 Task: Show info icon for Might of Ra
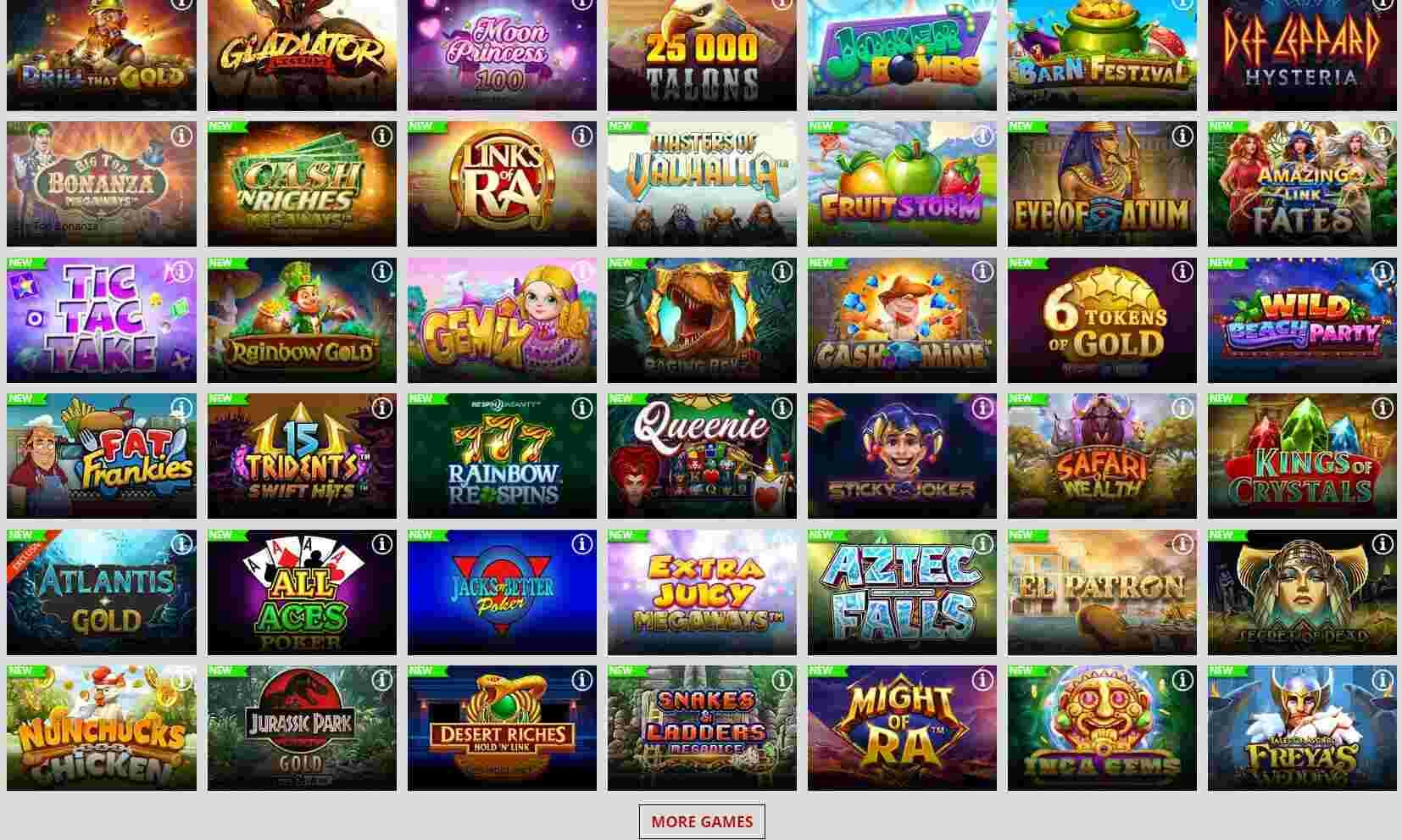pyautogui.click(x=982, y=680)
